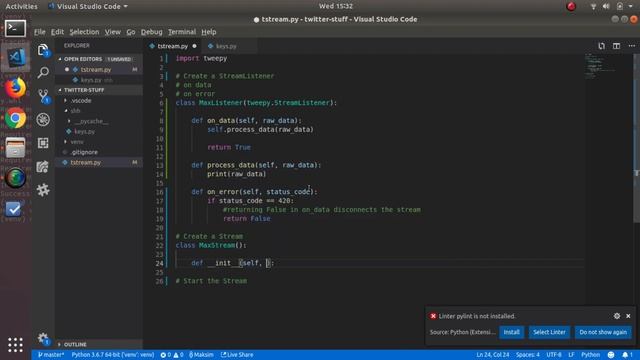Image resolution: width=640 pixels, height=360 pixels.
Task: Open notification settings gear in pylint popup
Action: click(617, 316)
